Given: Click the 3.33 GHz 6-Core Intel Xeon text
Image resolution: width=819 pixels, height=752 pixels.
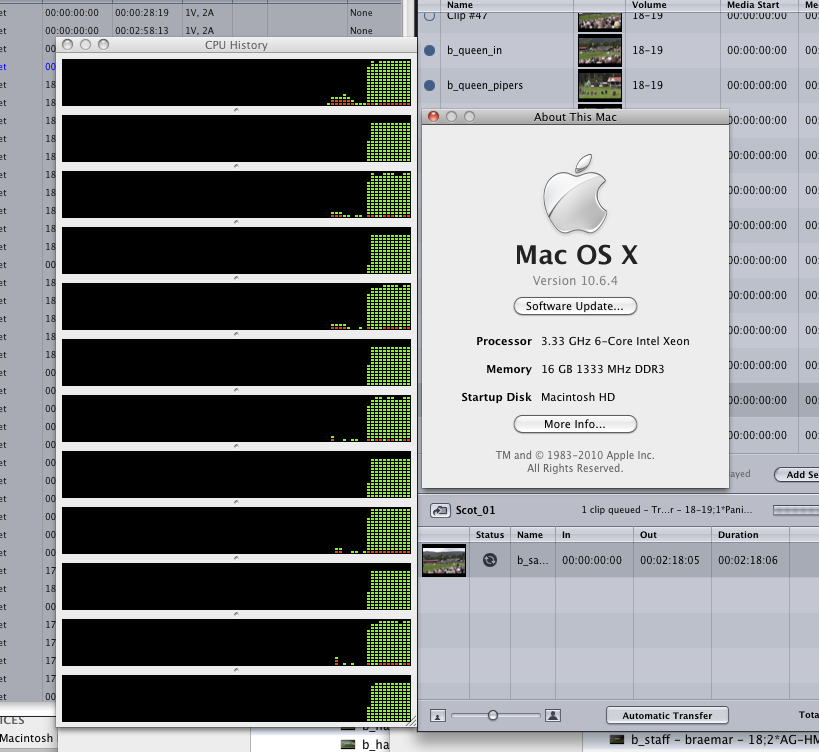Looking at the screenshot, I should (x=615, y=341).
